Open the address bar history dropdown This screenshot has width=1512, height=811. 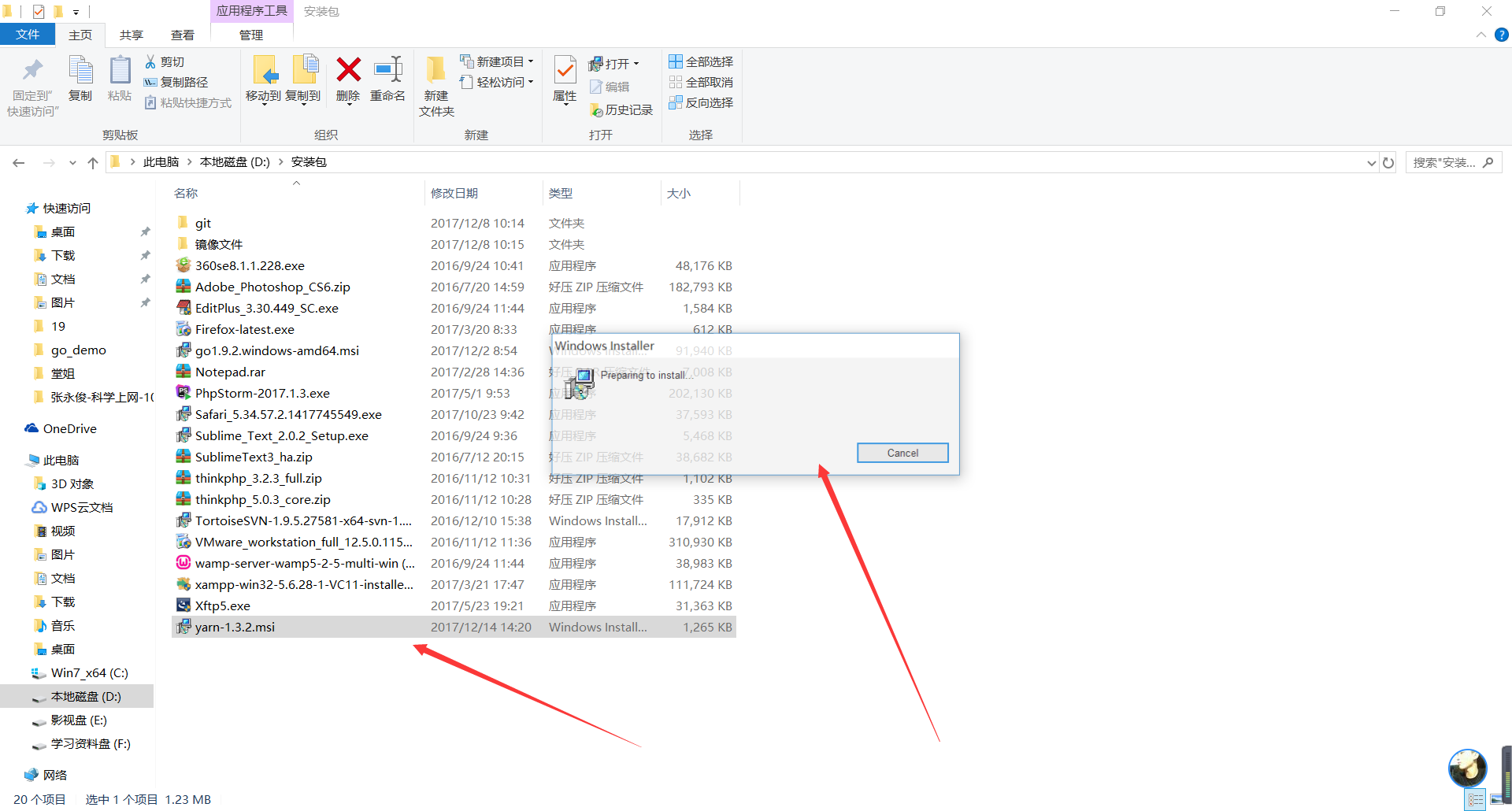pos(1371,162)
